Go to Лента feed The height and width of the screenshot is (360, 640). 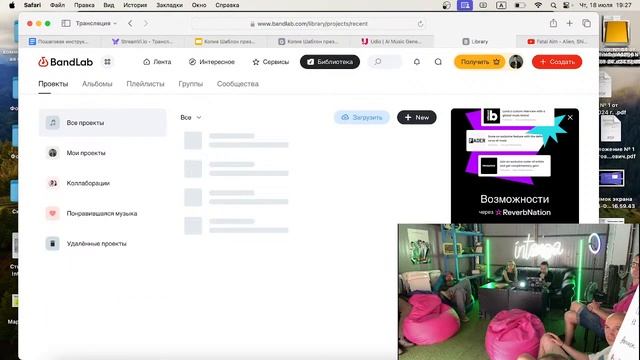coord(157,62)
